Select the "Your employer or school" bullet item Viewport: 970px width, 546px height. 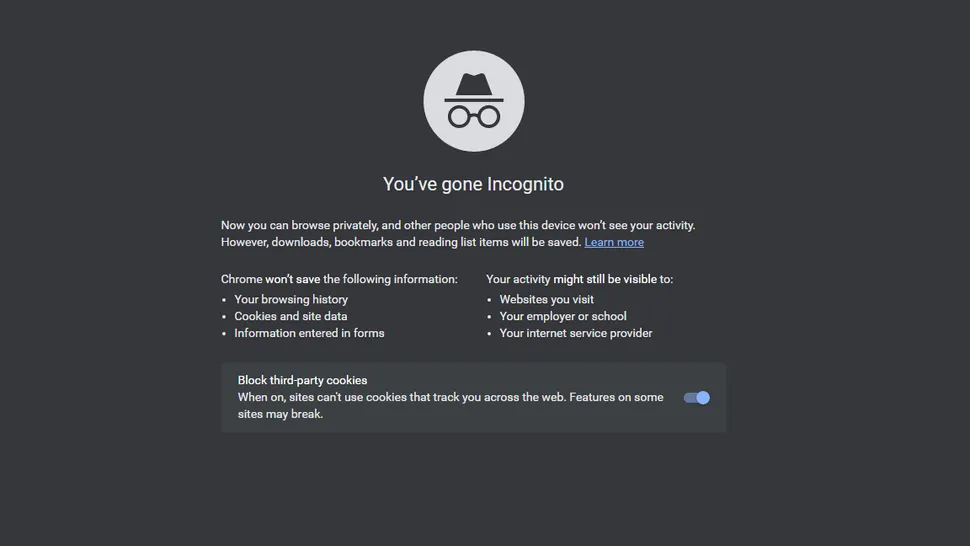coord(563,316)
